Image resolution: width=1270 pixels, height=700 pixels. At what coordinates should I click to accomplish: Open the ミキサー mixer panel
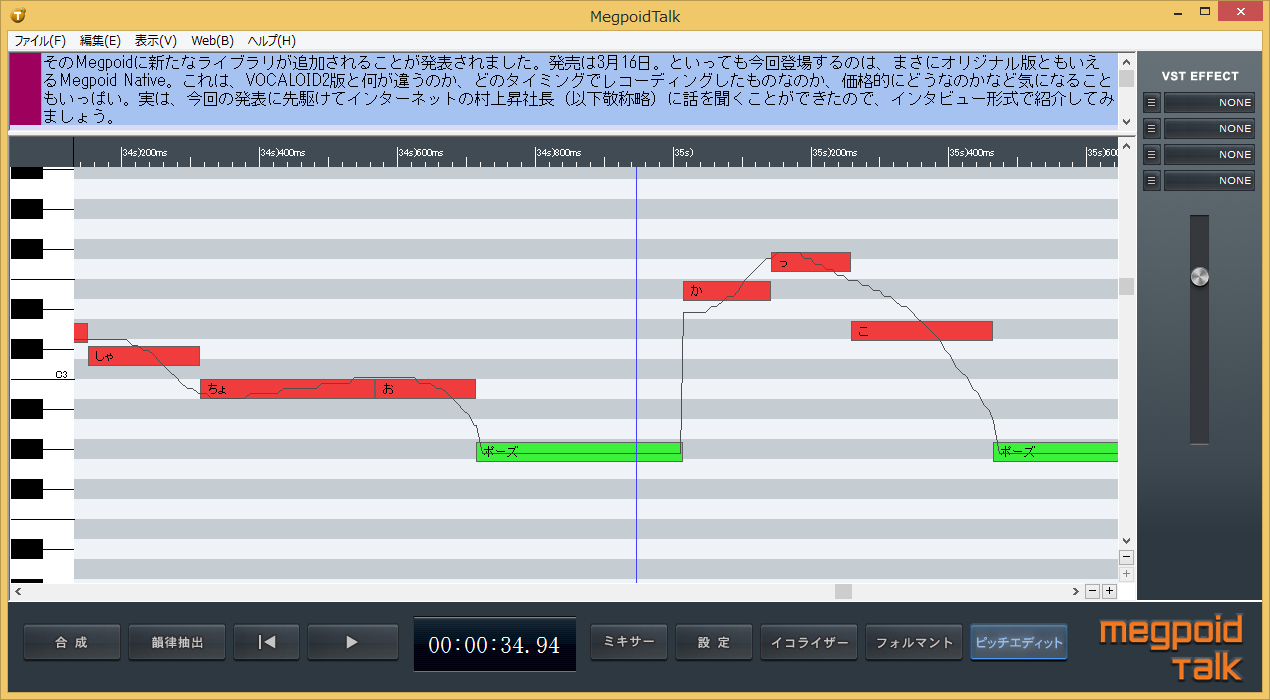click(628, 642)
